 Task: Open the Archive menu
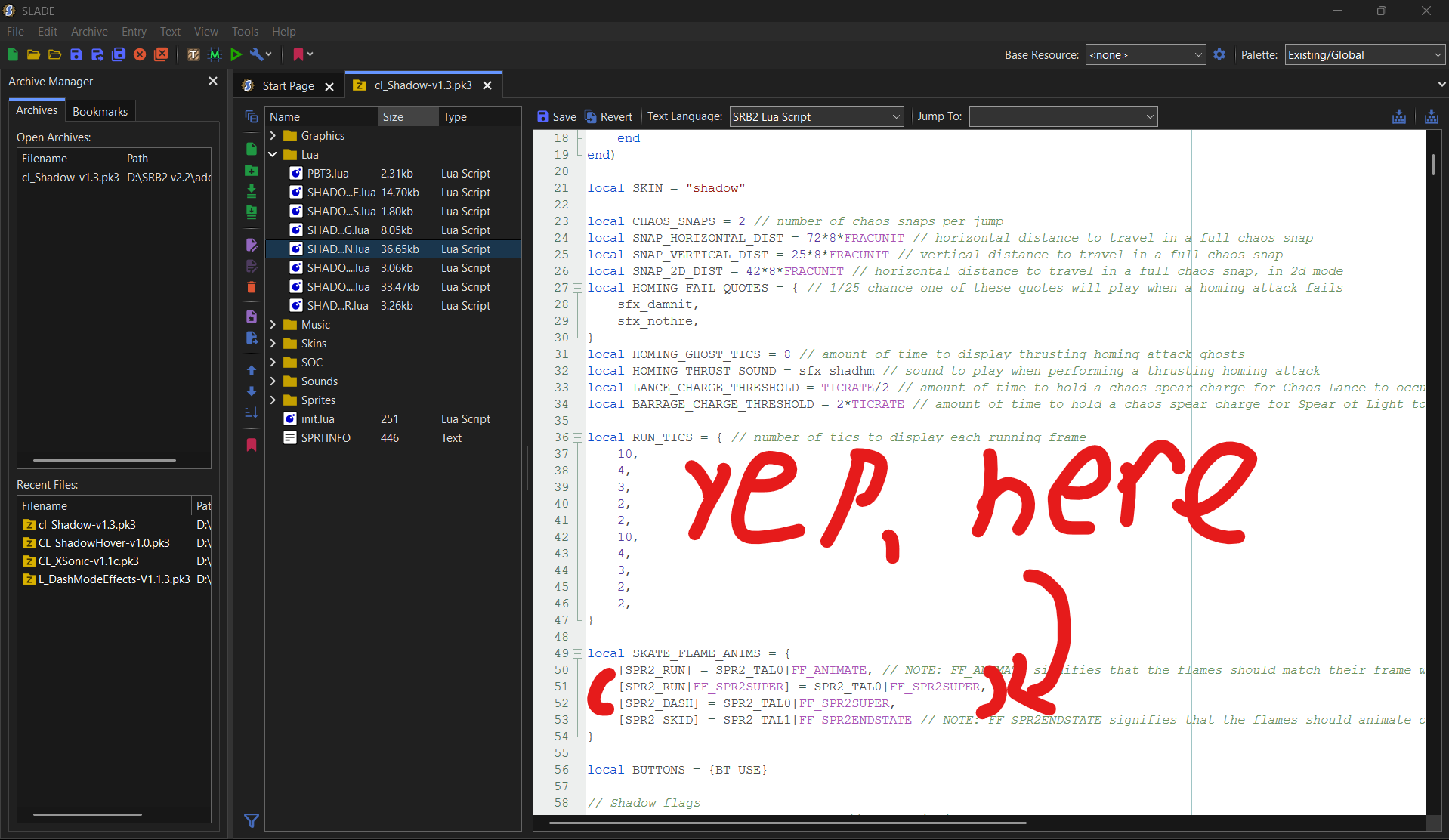pyautogui.click(x=89, y=32)
